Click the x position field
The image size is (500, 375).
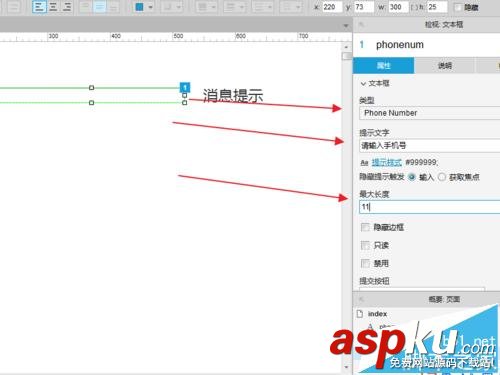pos(332,7)
